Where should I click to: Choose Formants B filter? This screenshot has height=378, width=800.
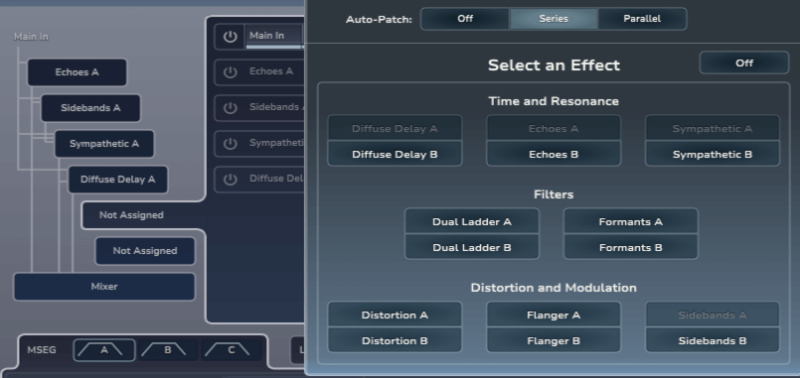tap(631, 247)
